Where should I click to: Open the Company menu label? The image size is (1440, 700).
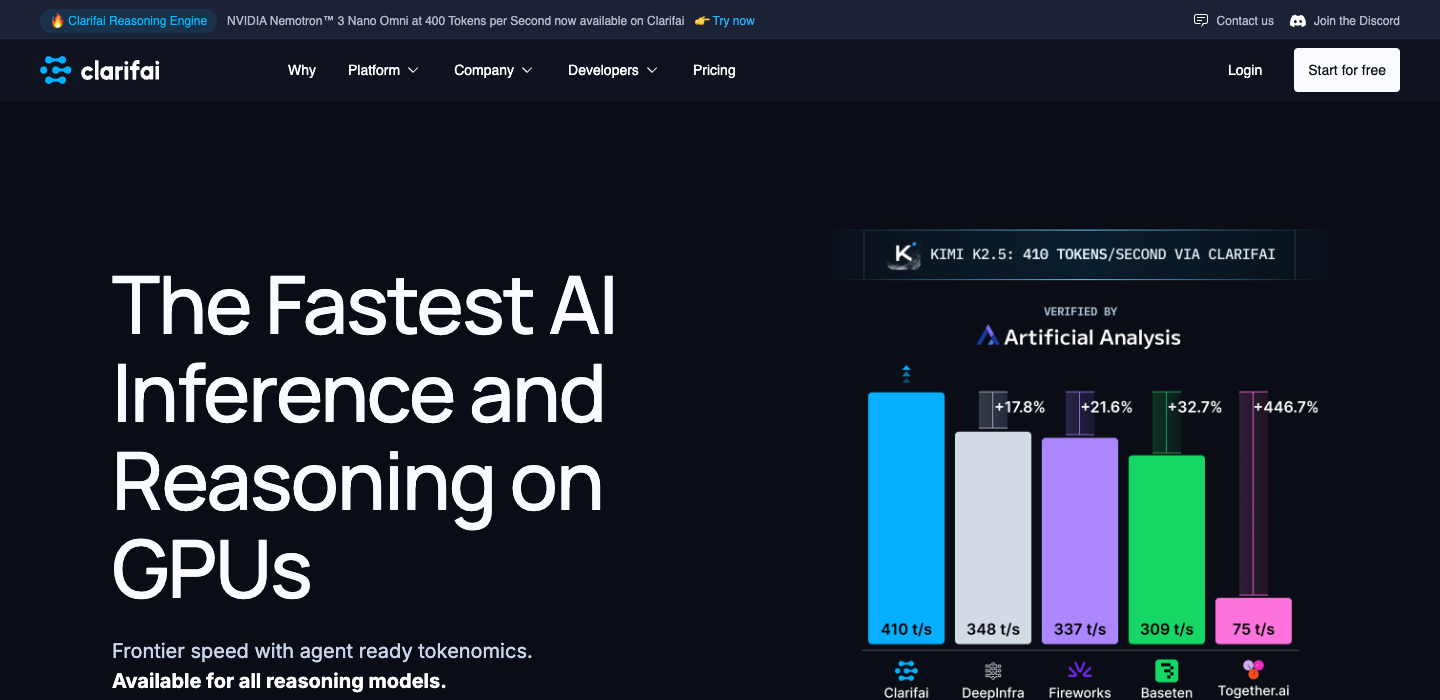484,70
